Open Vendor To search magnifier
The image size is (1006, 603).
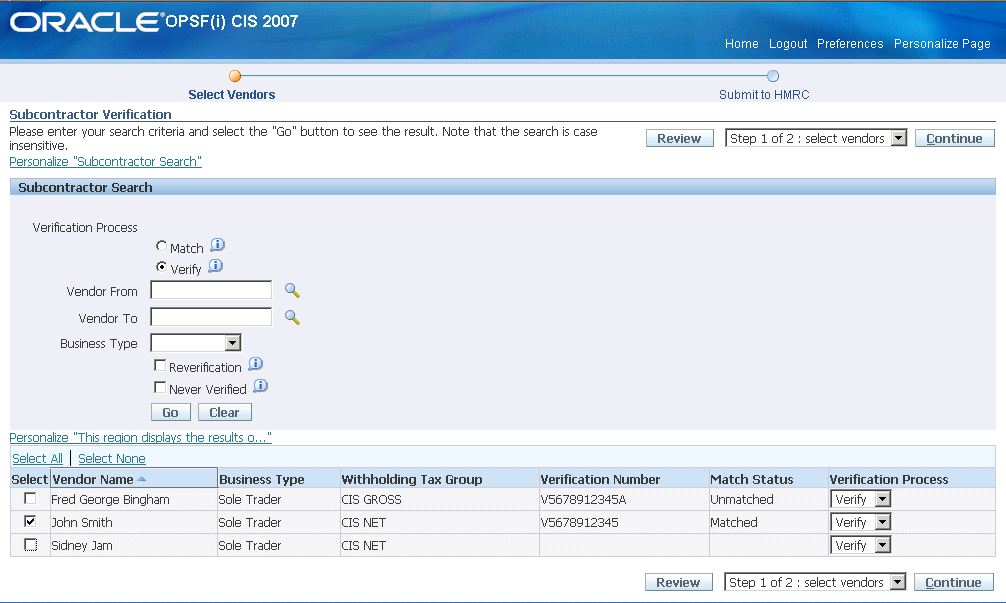coord(292,318)
